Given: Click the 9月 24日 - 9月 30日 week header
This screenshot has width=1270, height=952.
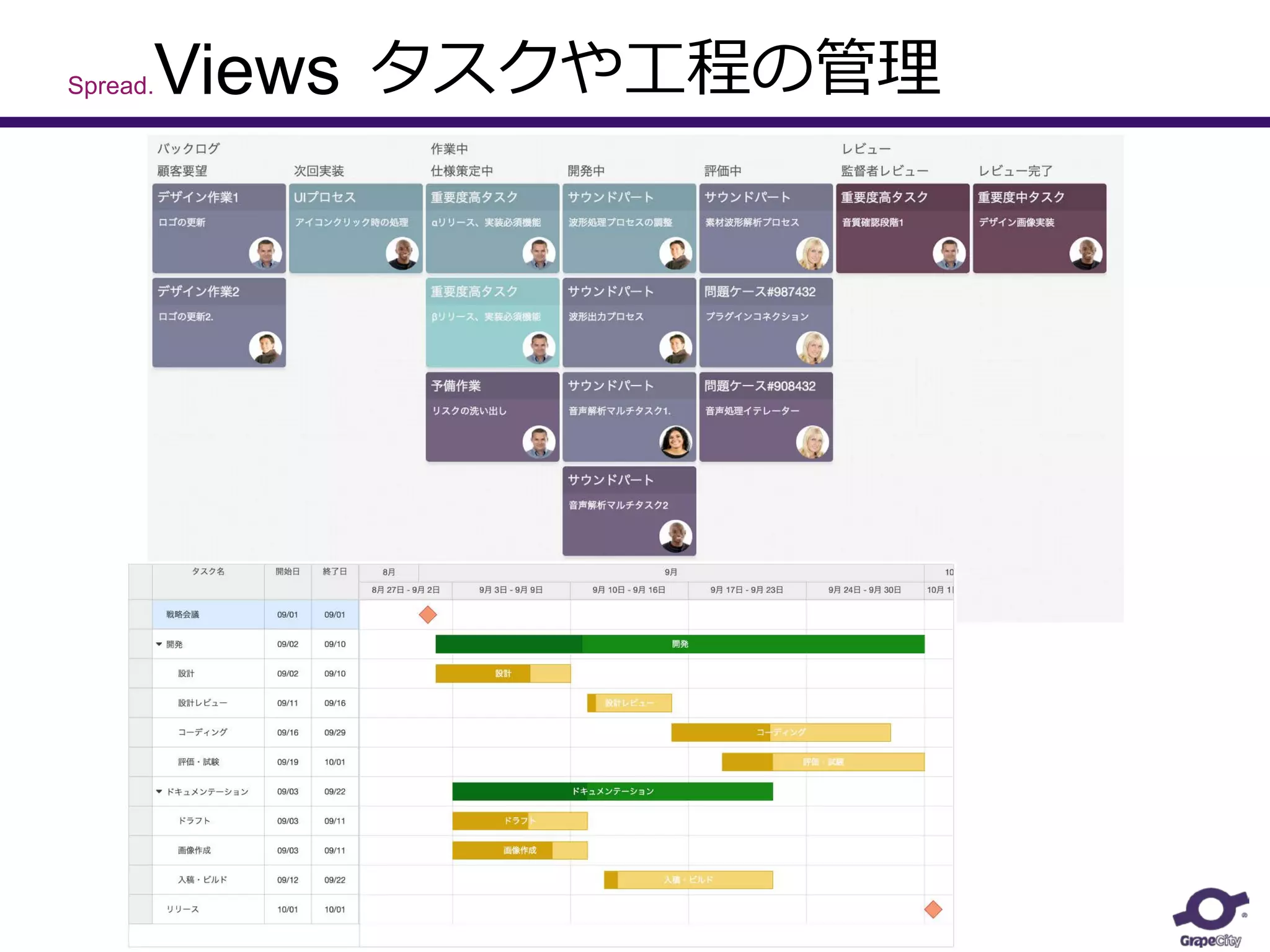Looking at the screenshot, I should 864,590.
